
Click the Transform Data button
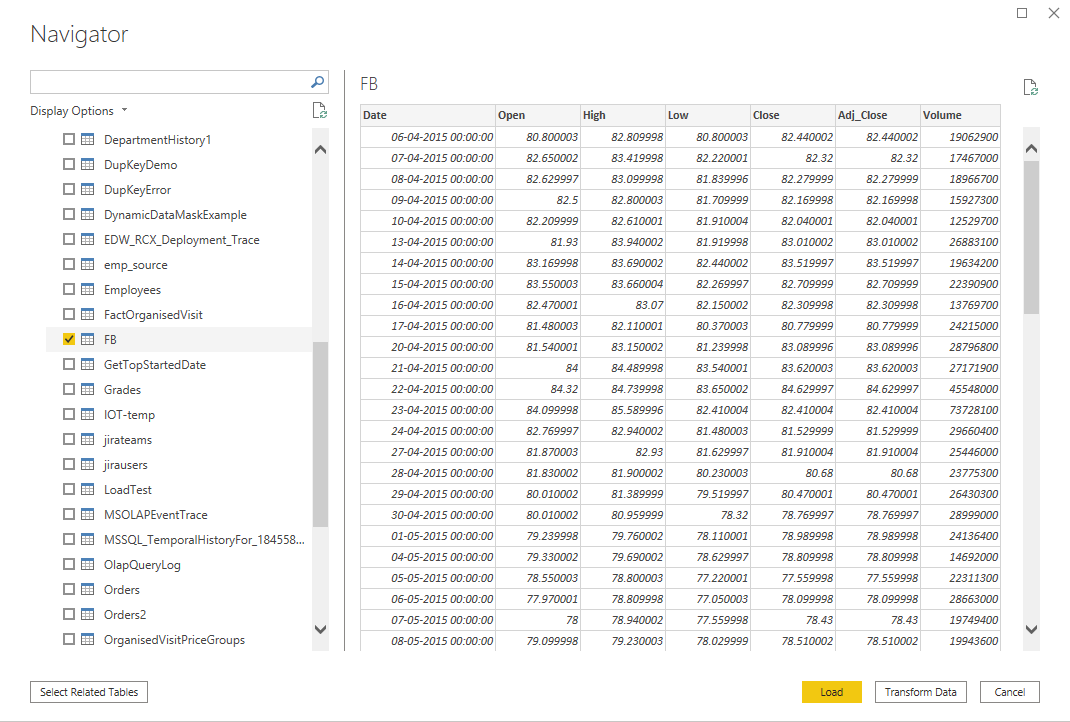pyautogui.click(x=920, y=692)
